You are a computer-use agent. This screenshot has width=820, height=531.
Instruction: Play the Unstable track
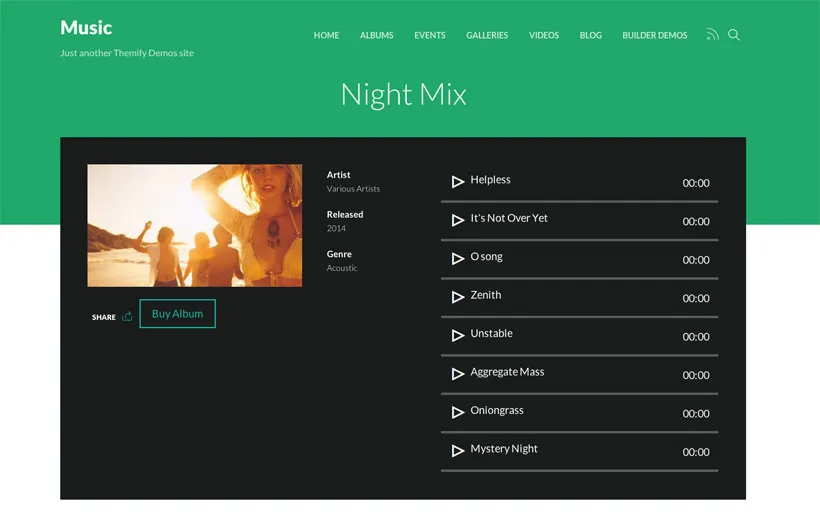[x=458, y=335]
